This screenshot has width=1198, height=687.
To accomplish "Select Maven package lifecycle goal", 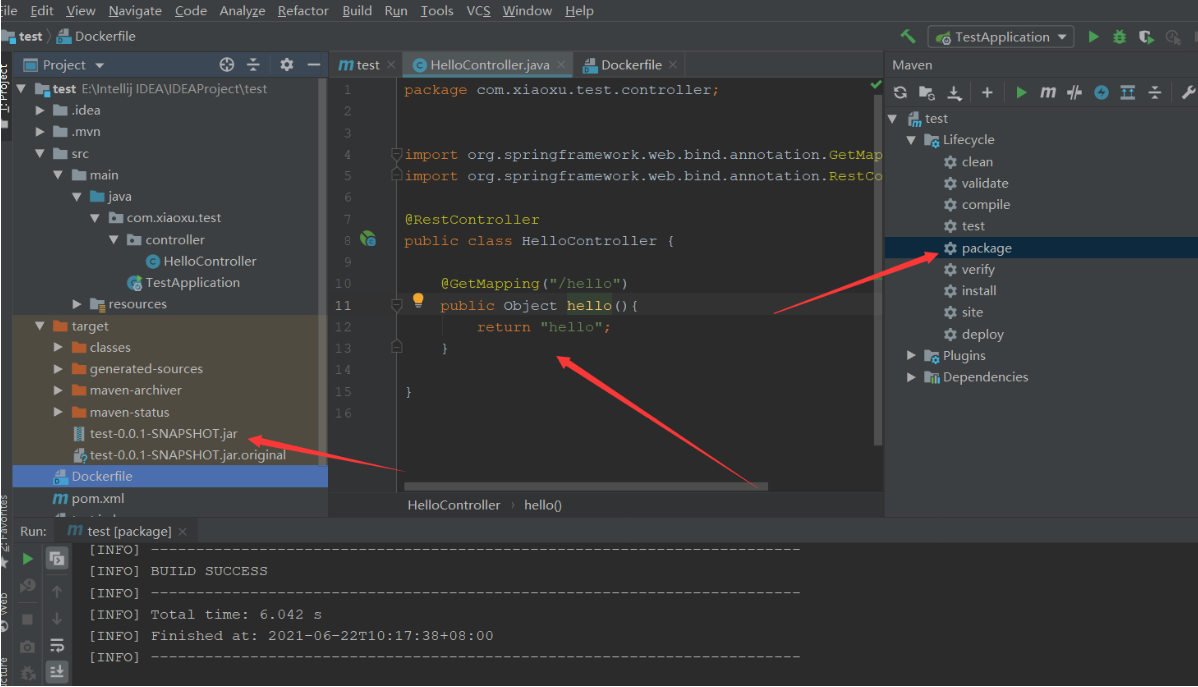I will (x=986, y=248).
